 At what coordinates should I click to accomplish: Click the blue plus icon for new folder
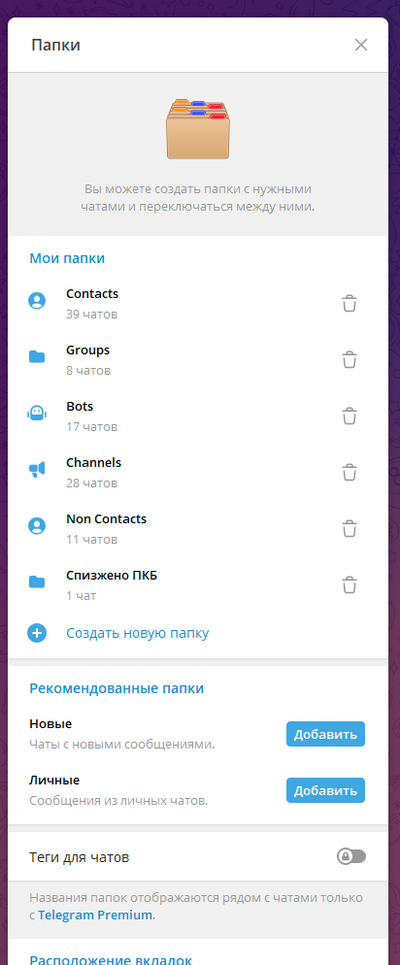coord(37,633)
